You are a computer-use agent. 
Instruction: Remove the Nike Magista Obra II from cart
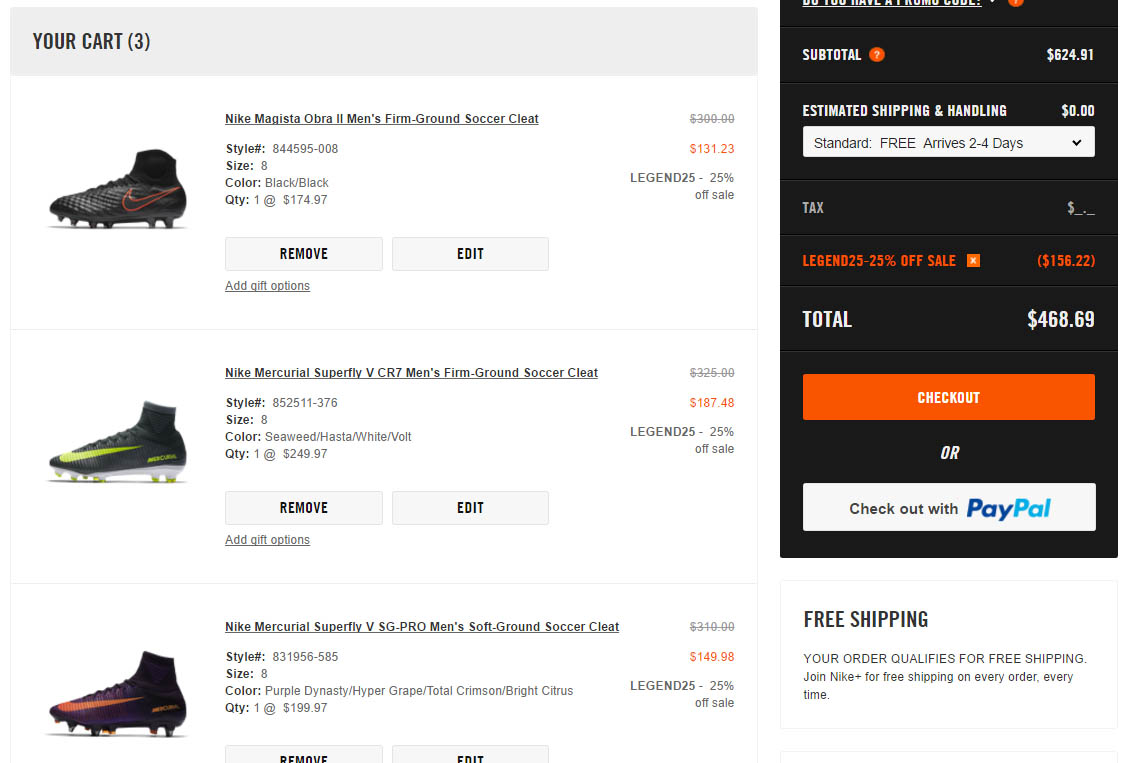tap(303, 253)
